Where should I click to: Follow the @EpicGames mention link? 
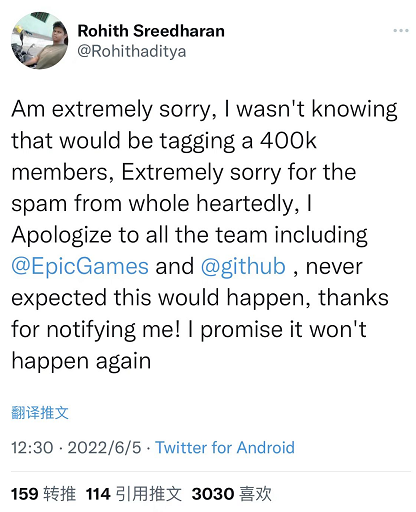pyautogui.click(x=80, y=266)
